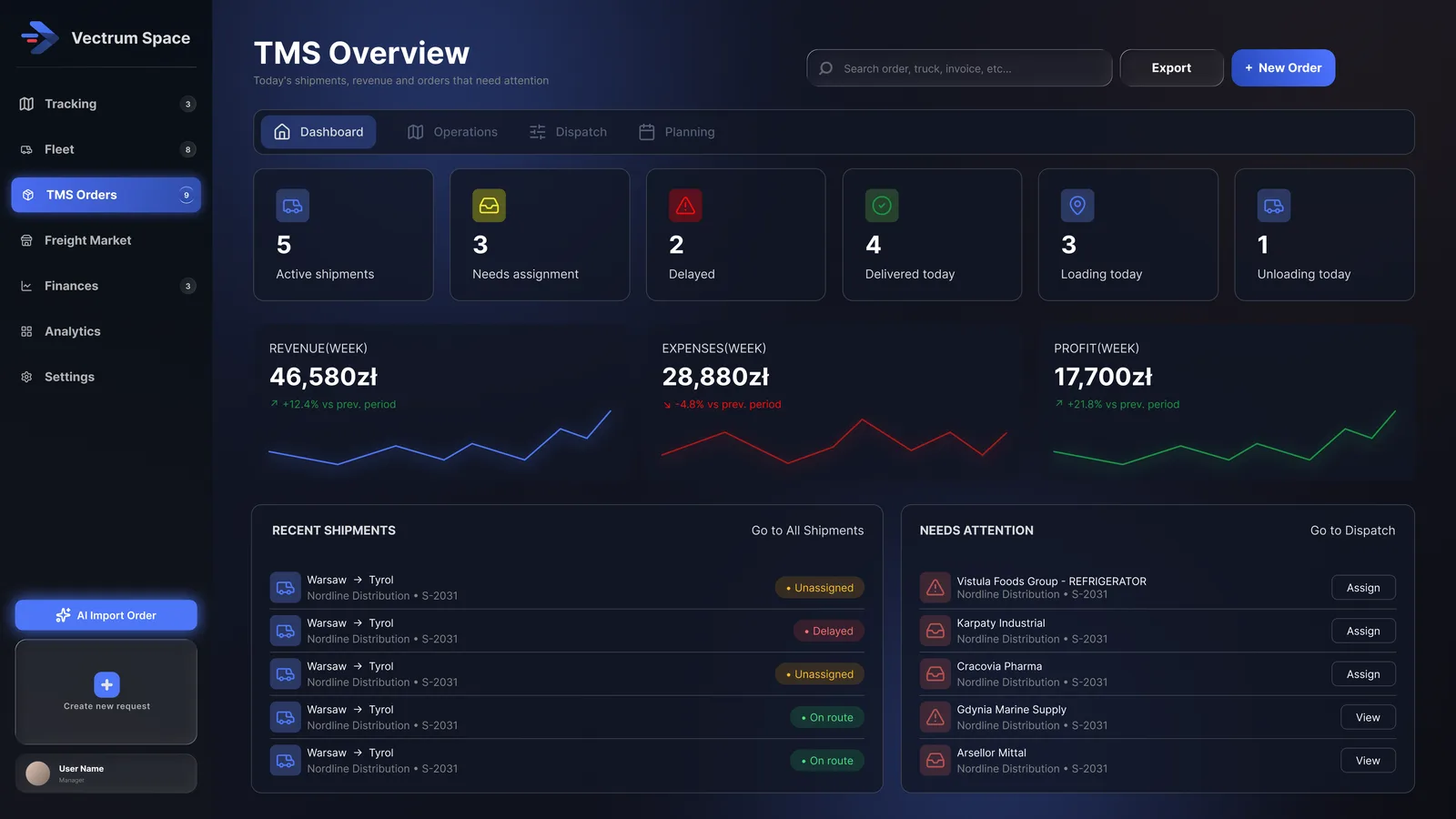Click the Unloading today truck icon
This screenshot has width=1456, height=819.
click(x=1274, y=206)
